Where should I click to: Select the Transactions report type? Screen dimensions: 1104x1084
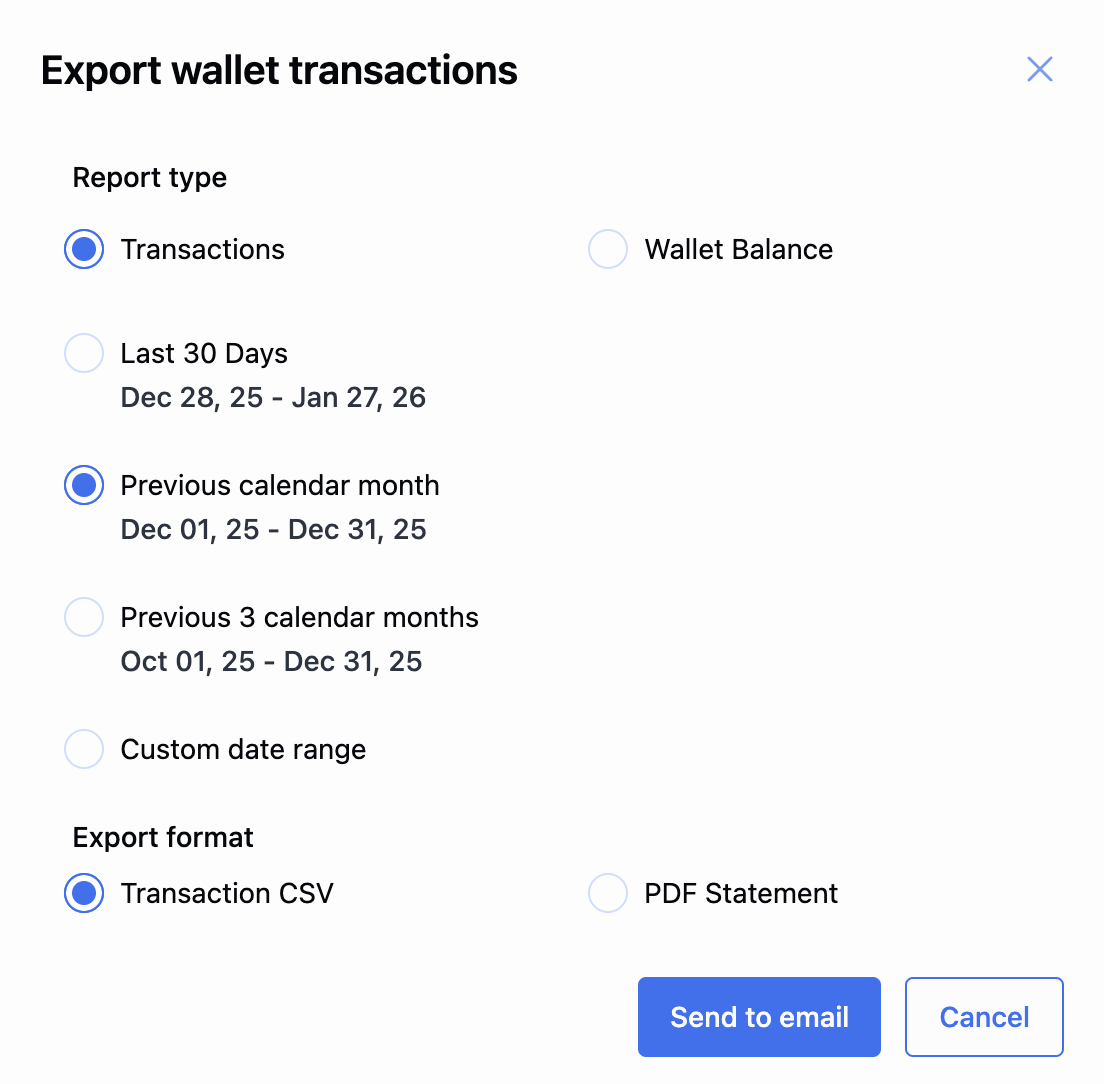84,249
